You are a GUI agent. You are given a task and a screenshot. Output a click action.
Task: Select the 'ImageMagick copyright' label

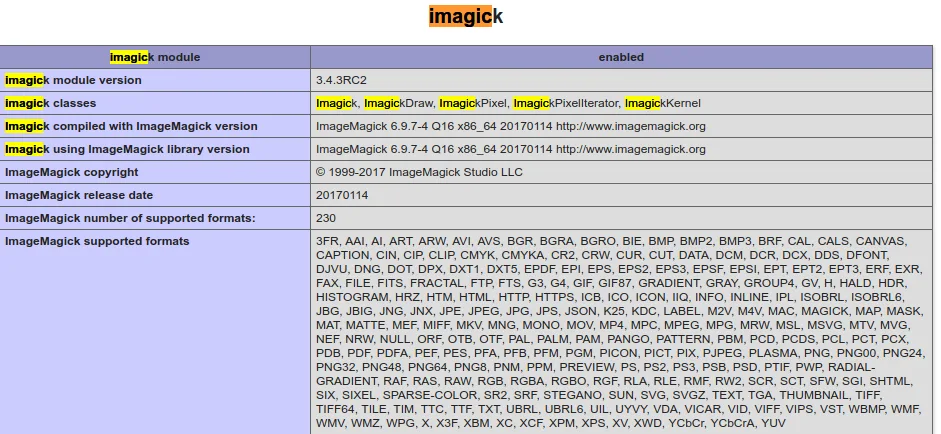71,172
